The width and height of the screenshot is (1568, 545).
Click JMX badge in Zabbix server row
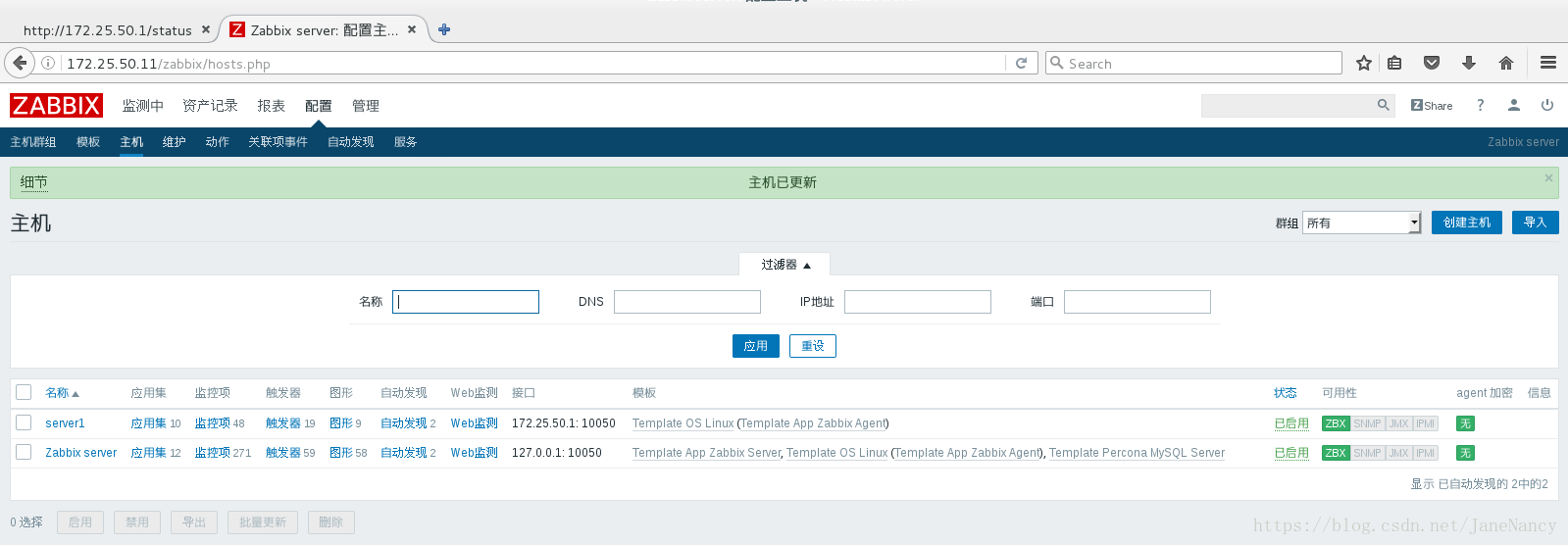(1398, 453)
